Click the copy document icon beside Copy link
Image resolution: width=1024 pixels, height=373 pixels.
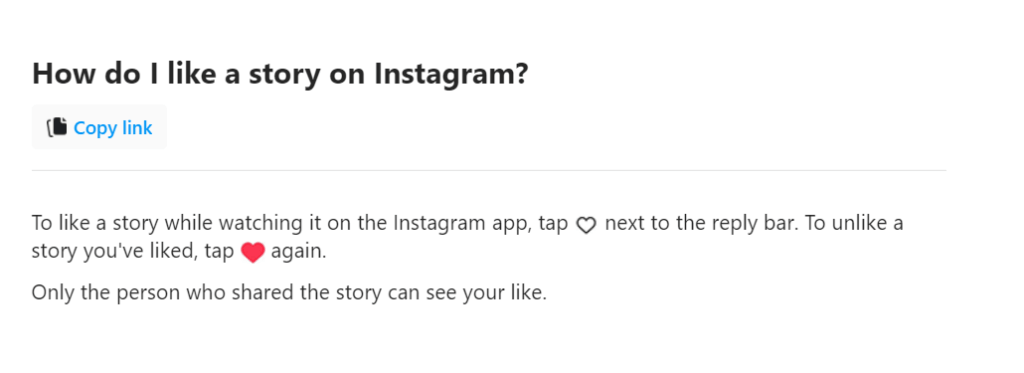point(57,127)
